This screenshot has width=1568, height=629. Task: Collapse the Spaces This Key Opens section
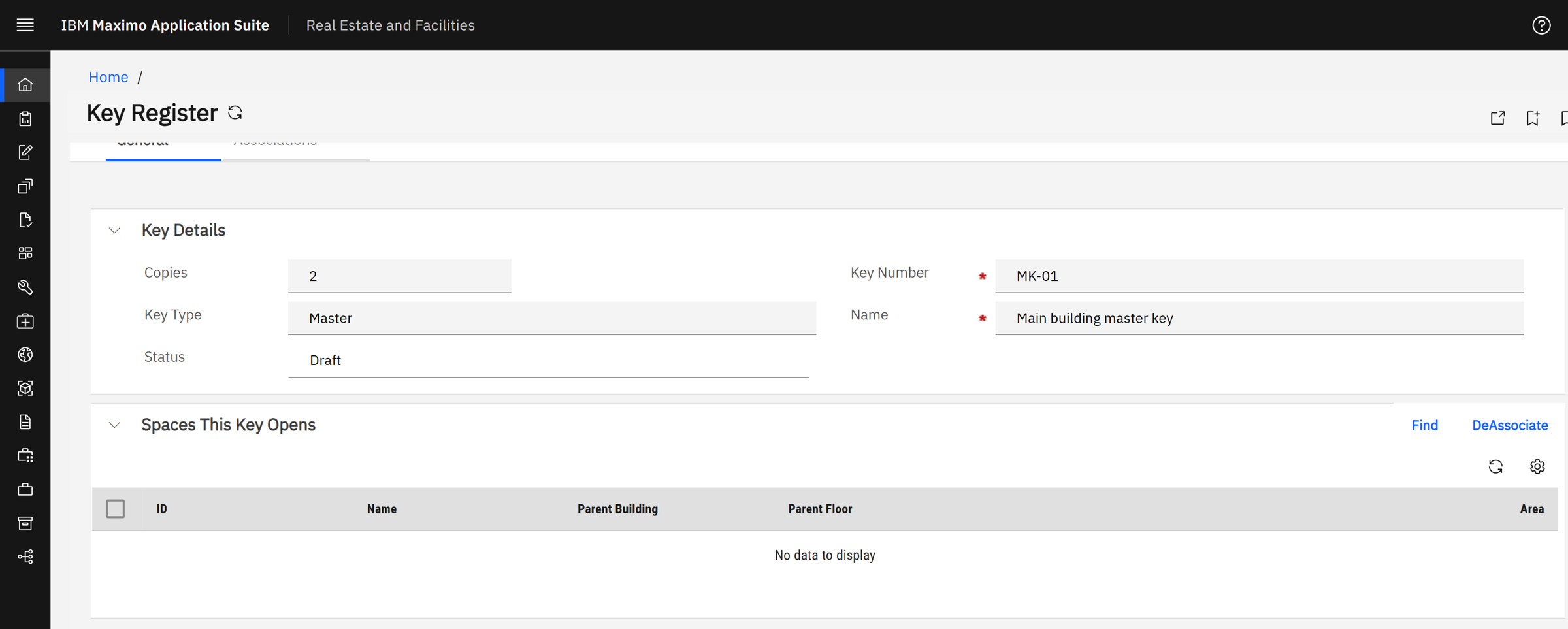tap(114, 425)
